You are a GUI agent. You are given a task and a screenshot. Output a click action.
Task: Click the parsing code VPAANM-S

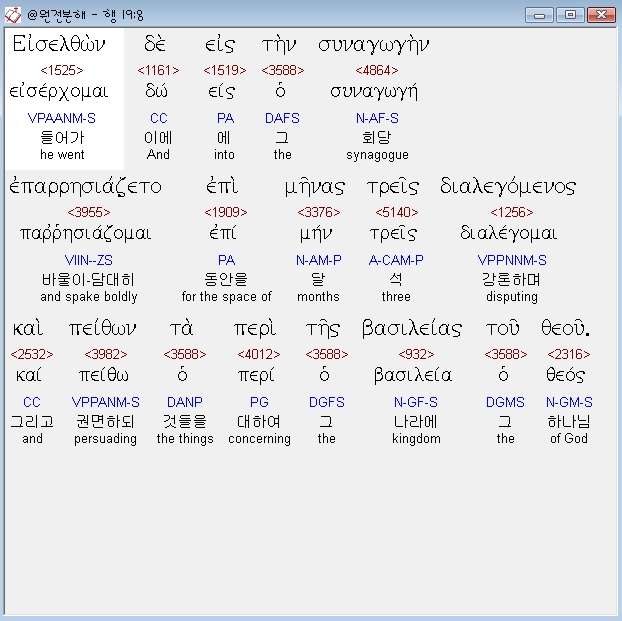(x=62, y=118)
